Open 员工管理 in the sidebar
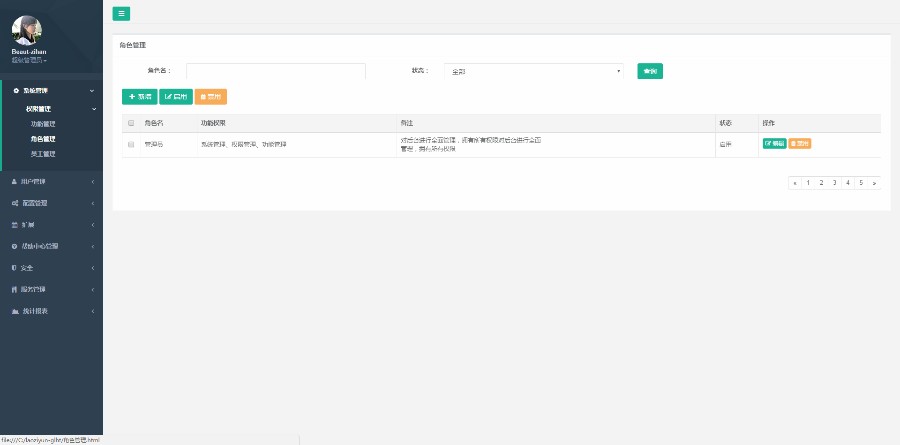Screen dimensions: 900x445 tap(43, 154)
